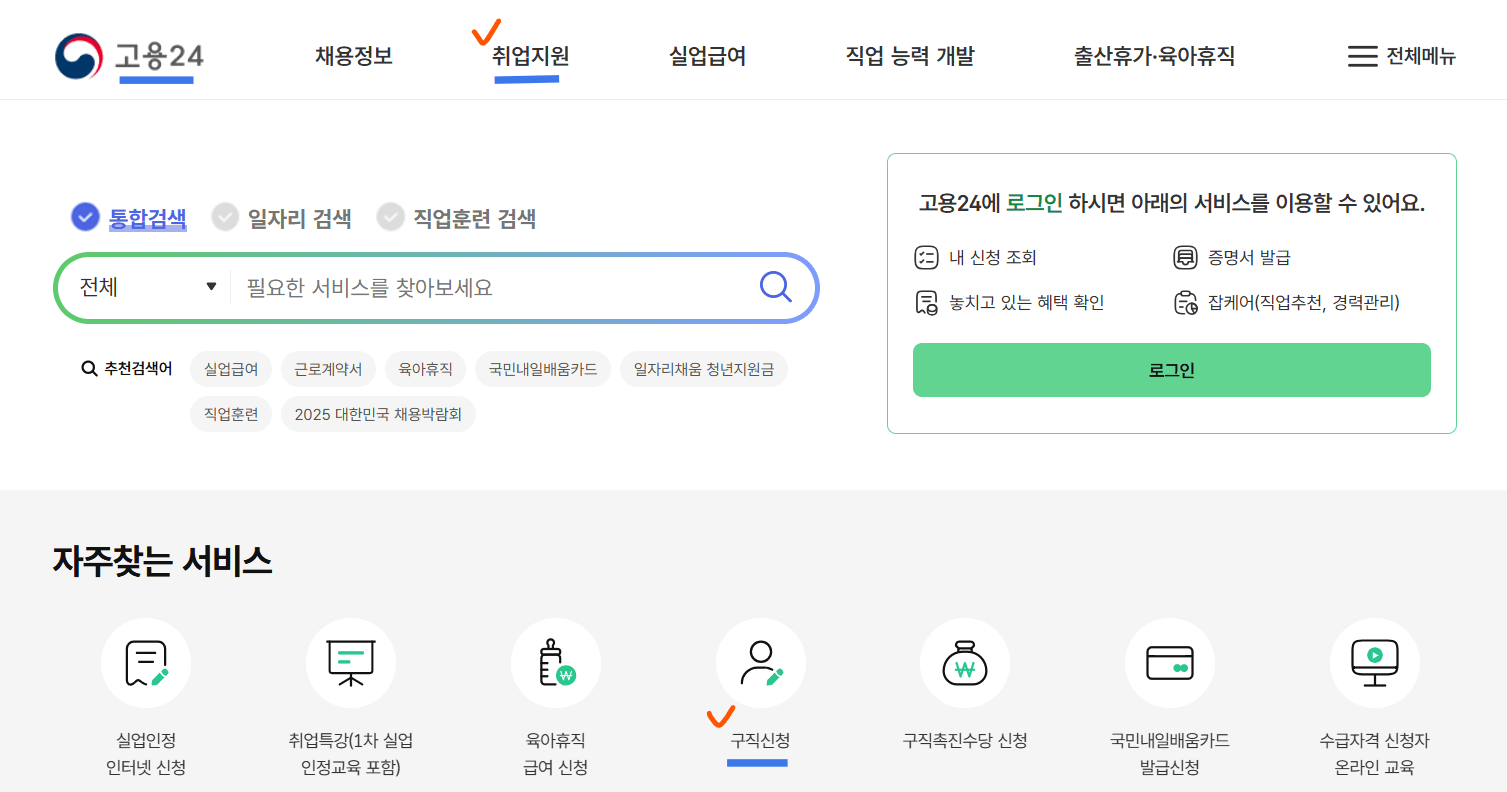Open the 전체 category dropdown
Screen dimensions: 1507x792
pos(143,287)
